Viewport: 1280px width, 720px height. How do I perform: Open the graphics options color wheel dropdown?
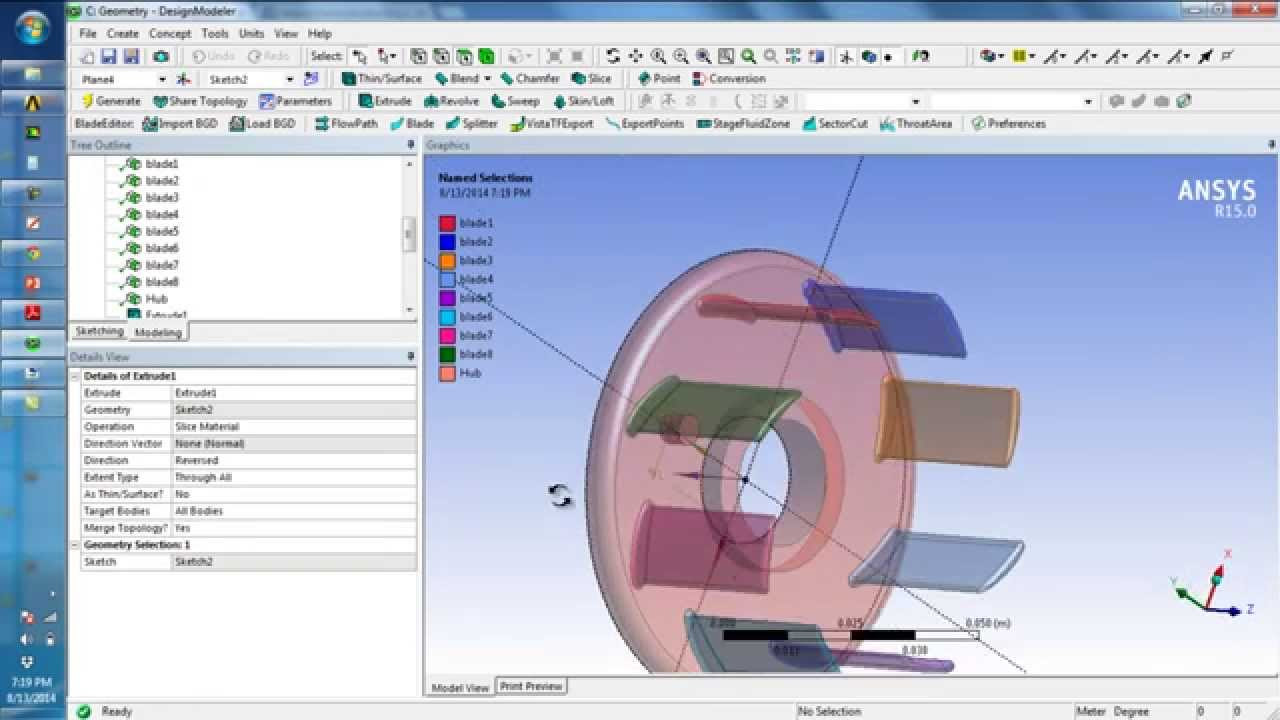1003,56
